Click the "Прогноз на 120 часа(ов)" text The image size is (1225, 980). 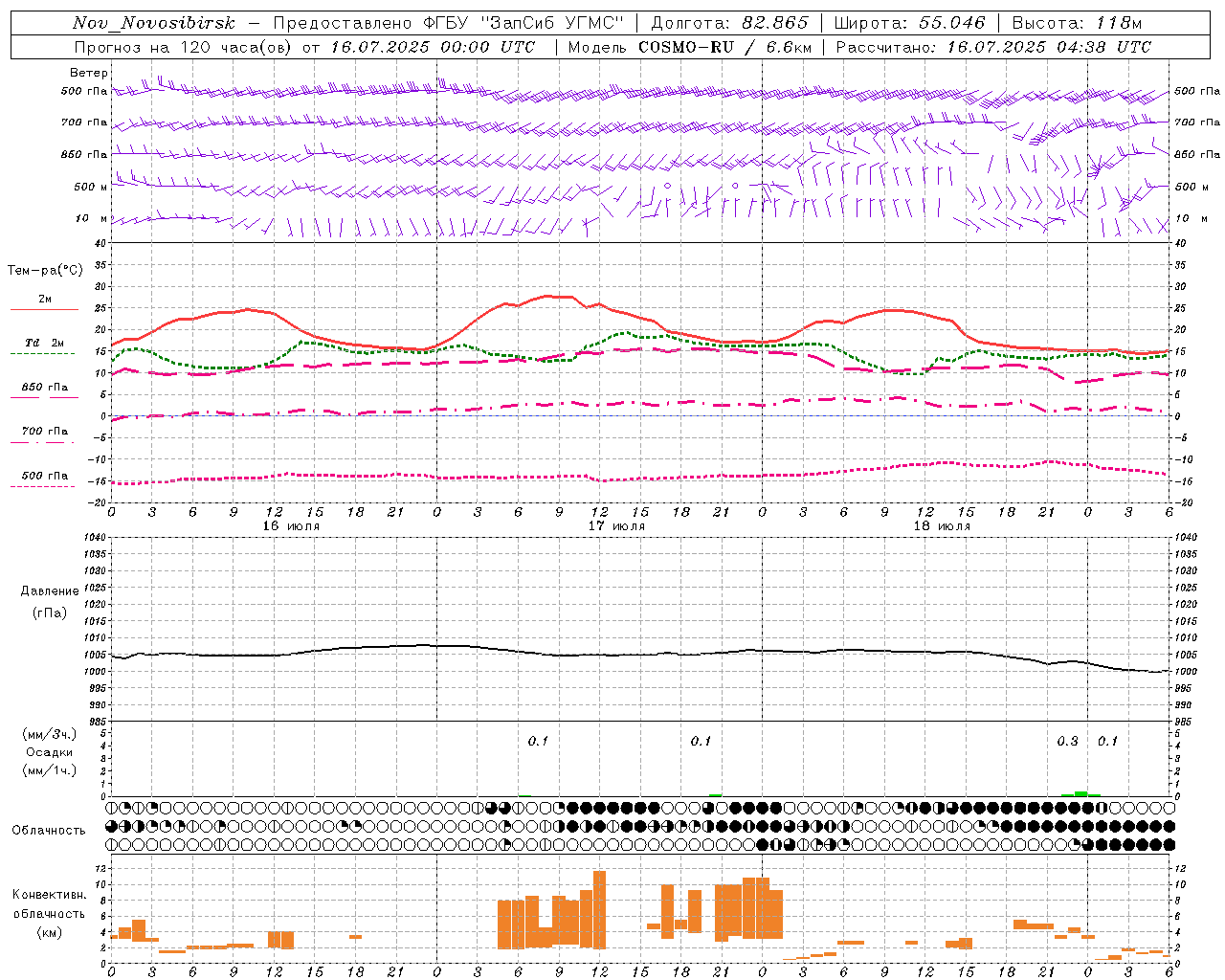pos(184,47)
